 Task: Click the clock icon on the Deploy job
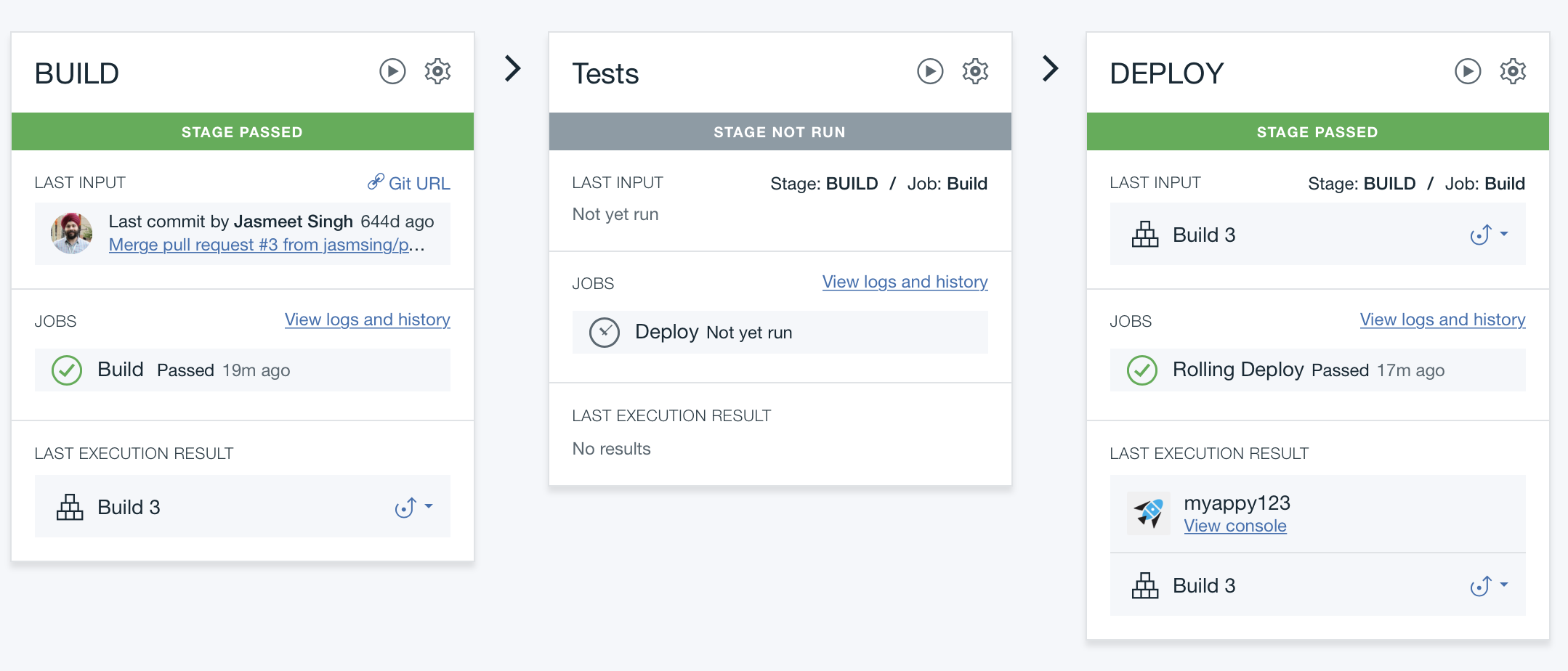pos(605,332)
